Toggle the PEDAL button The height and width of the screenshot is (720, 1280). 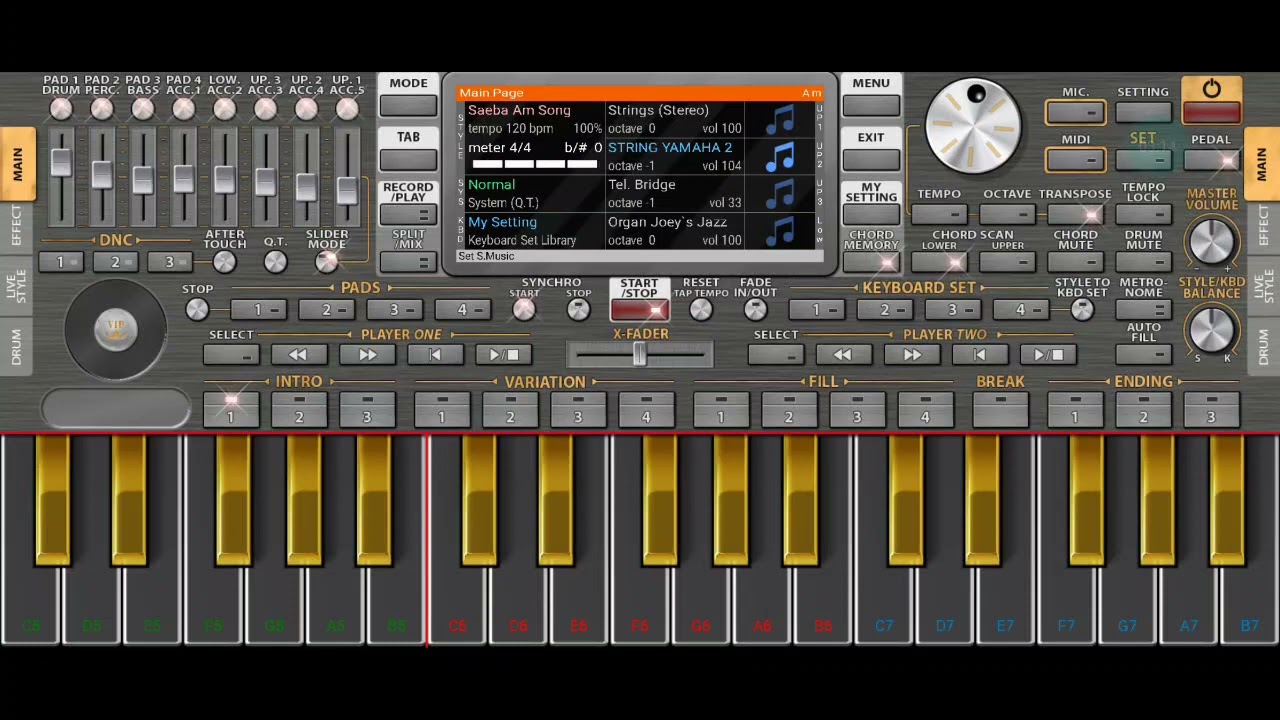pos(1211,159)
